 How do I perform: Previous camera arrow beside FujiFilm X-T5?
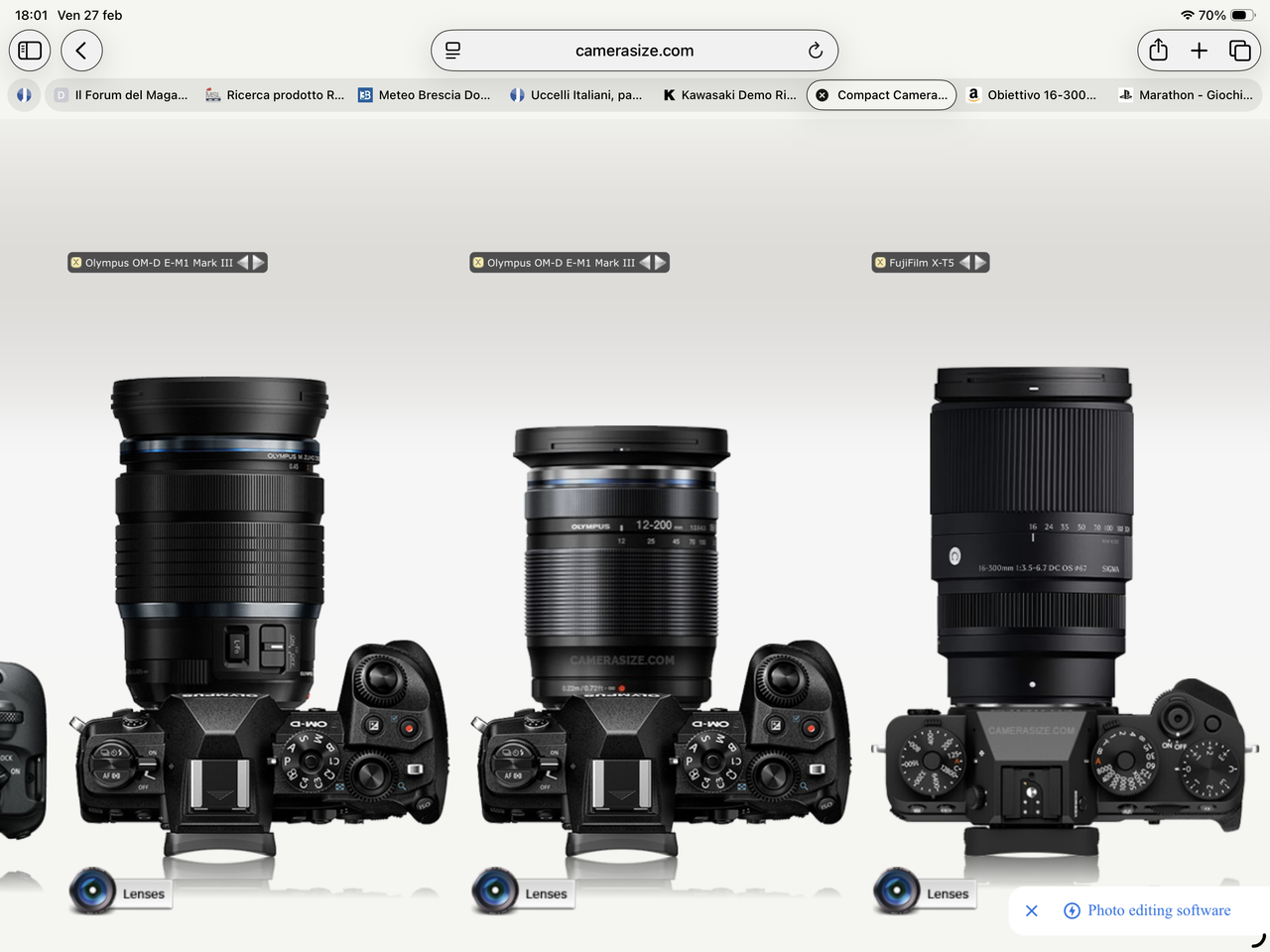click(964, 263)
